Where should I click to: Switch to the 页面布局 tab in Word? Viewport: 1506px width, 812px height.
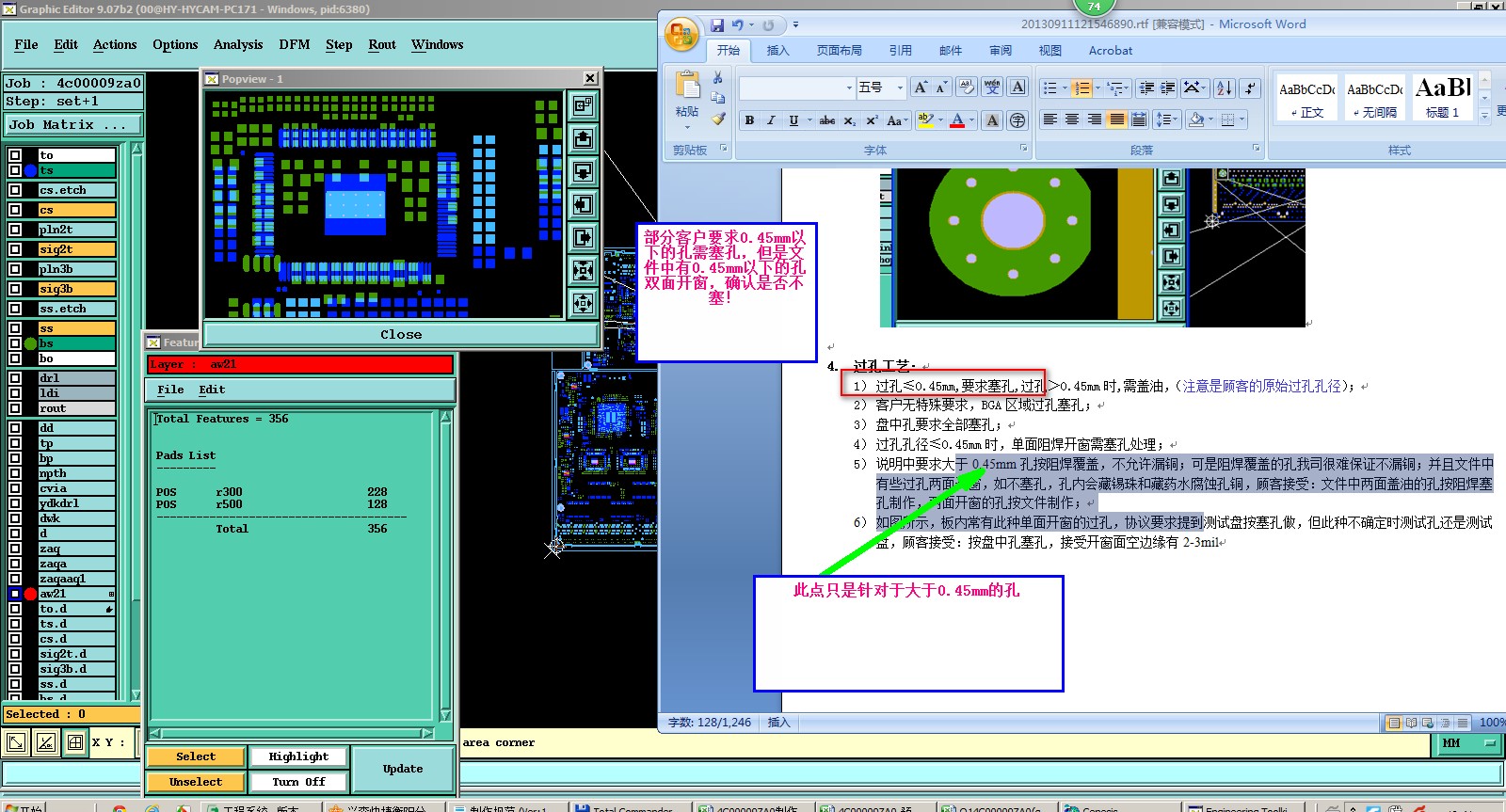pyautogui.click(x=840, y=50)
